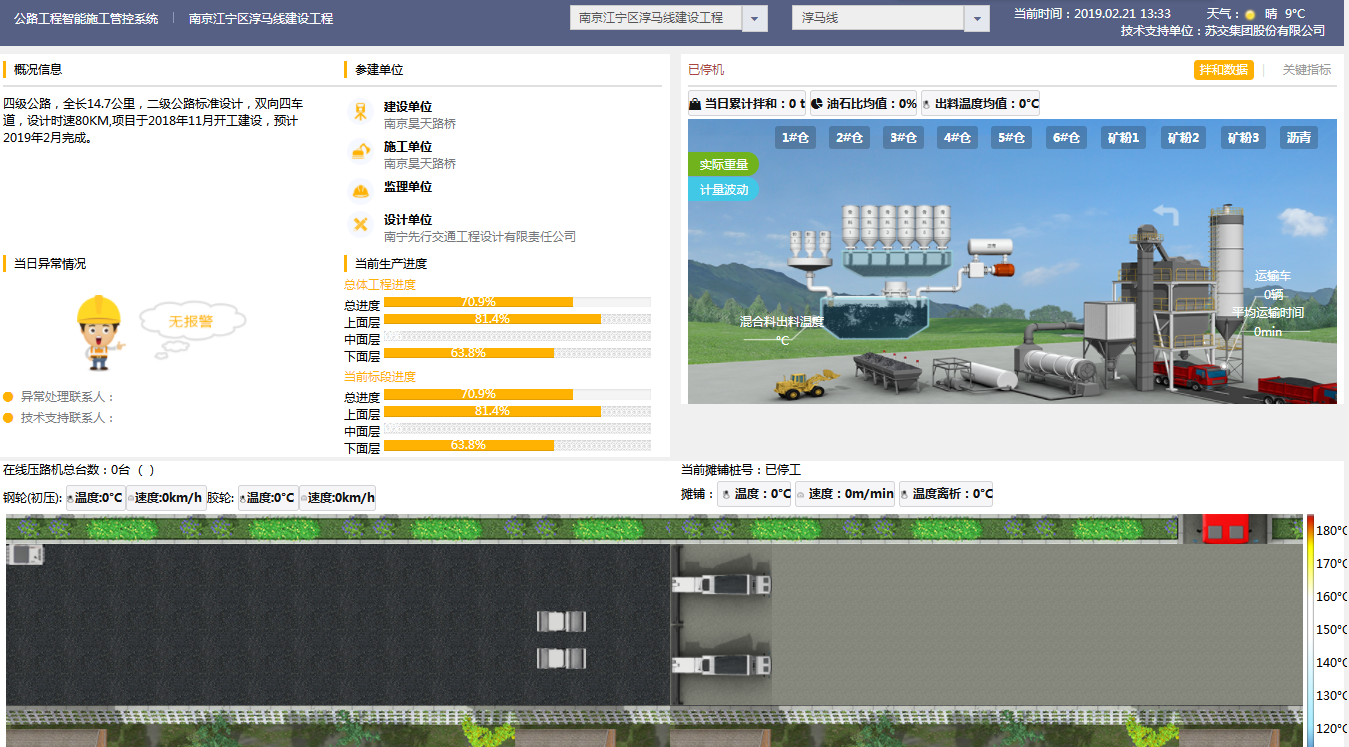
Task: Switch to the 拌和数据 tab
Action: click(1222, 70)
